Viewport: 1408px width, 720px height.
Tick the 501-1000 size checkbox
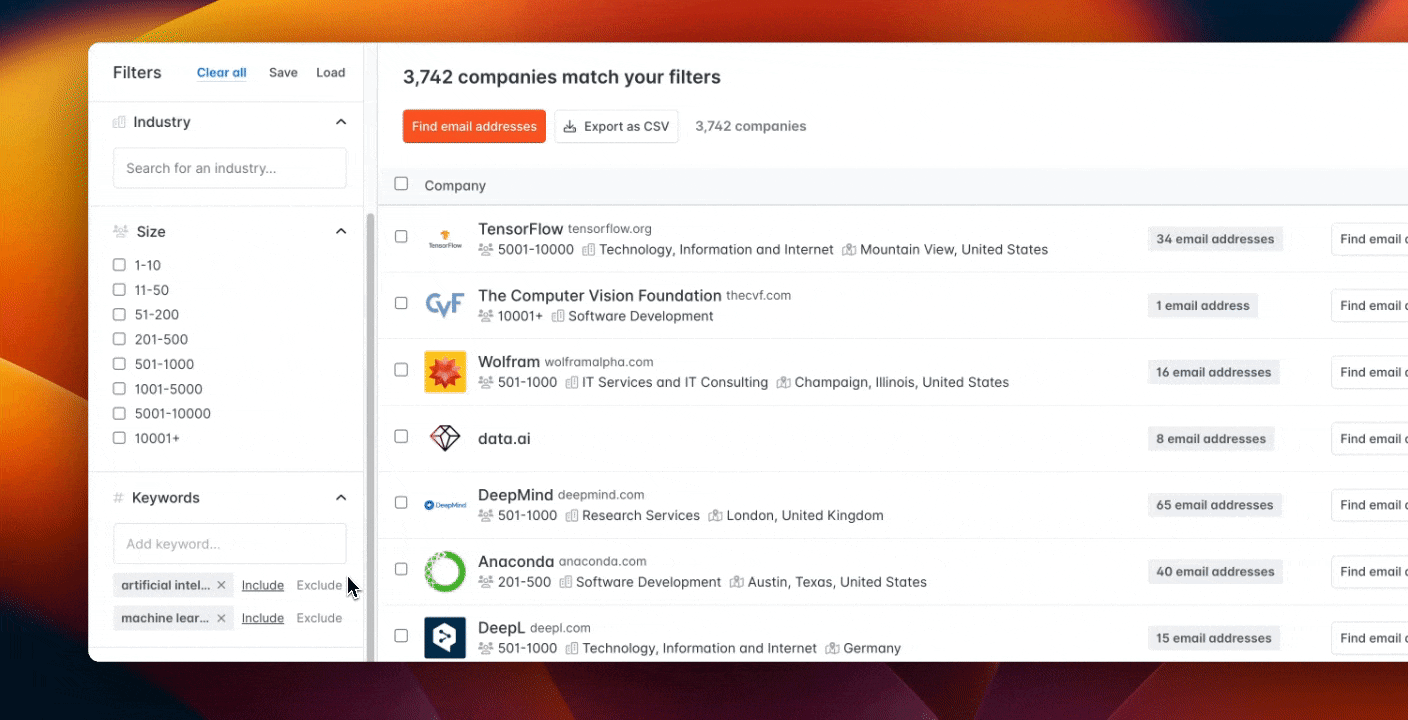click(x=119, y=364)
